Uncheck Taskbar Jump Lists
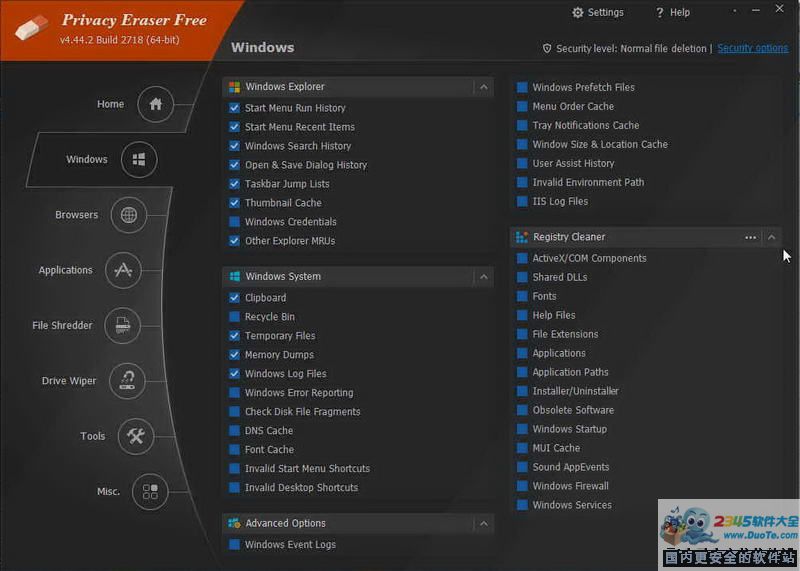This screenshot has width=800, height=571. pos(234,184)
